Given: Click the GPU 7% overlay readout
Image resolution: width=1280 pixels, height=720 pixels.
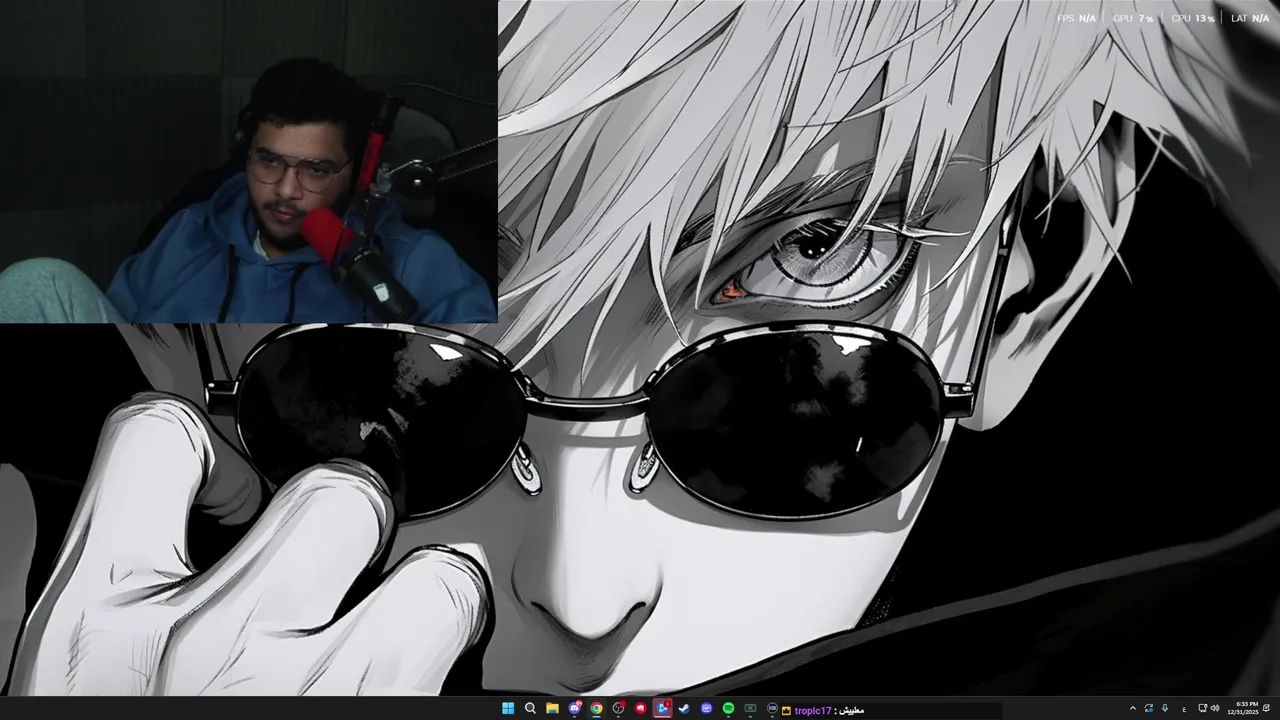Looking at the screenshot, I should 1133,18.
